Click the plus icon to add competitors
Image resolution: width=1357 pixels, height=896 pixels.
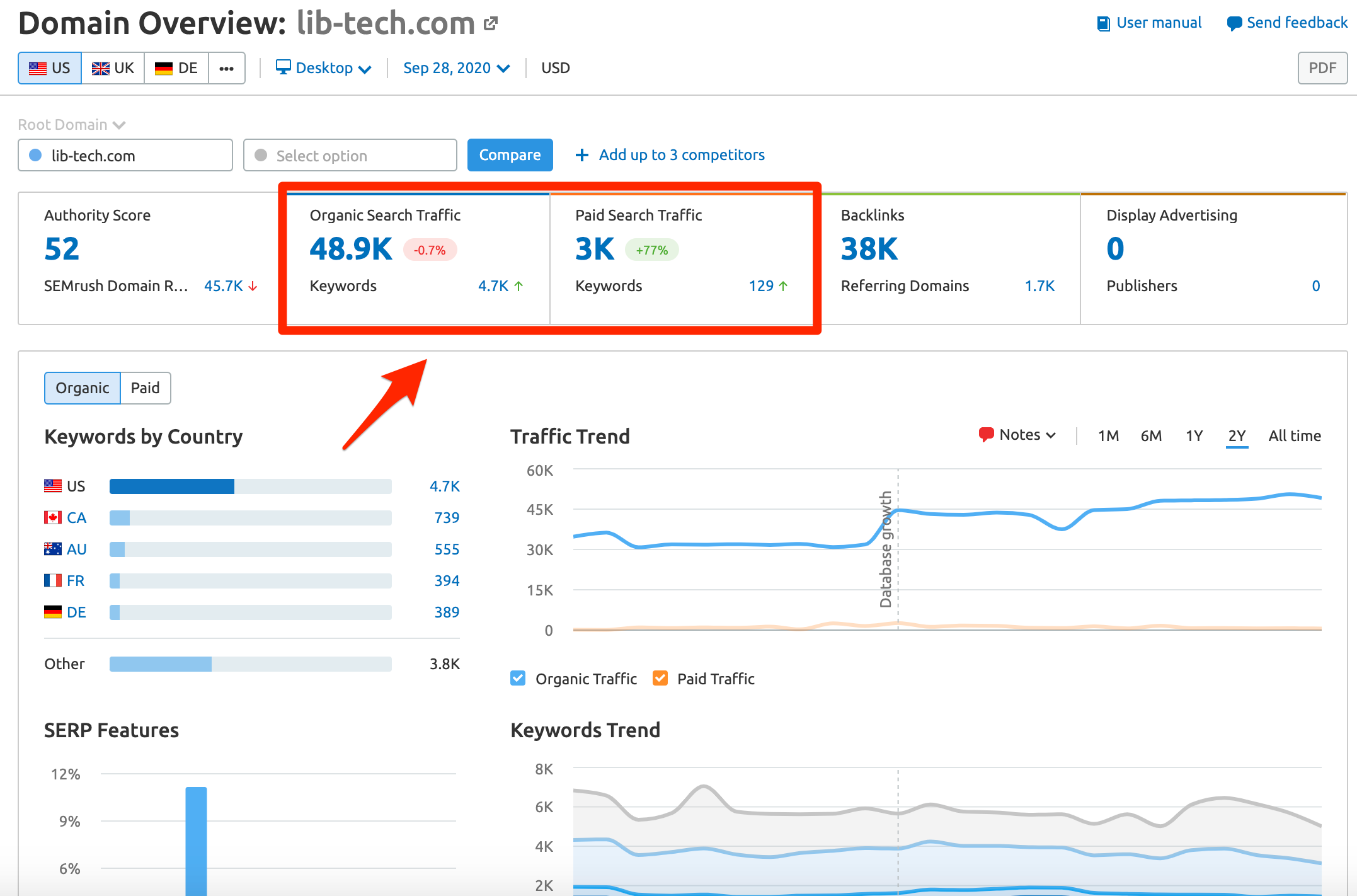[x=582, y=155]
